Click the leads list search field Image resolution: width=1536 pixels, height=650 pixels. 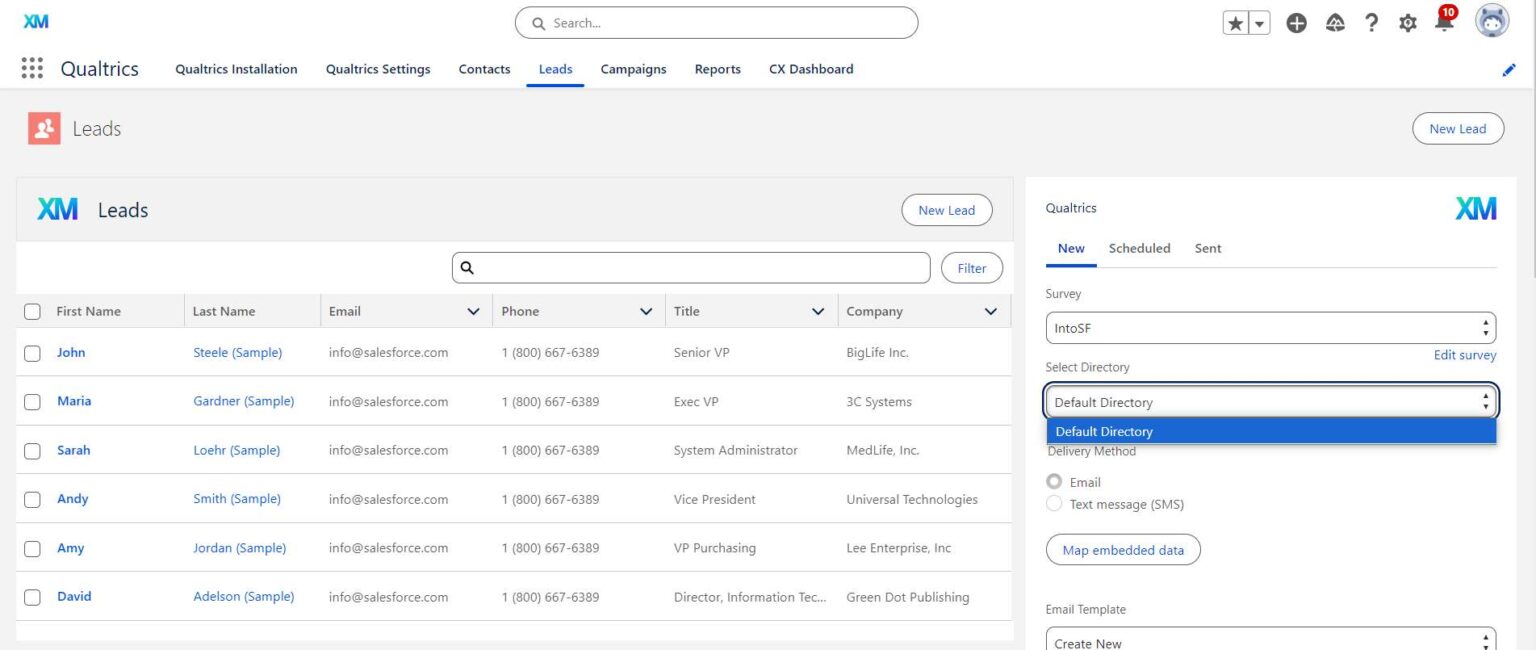click(x=690, y=267)
